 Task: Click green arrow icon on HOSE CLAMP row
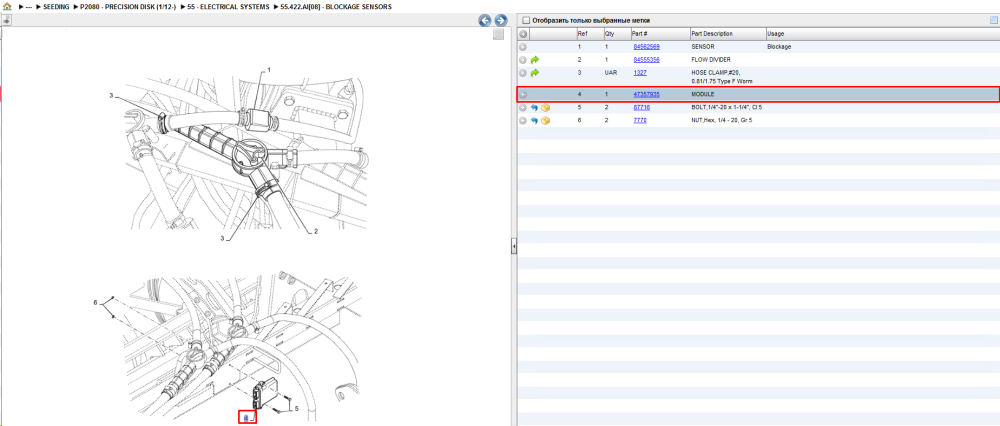534,73
